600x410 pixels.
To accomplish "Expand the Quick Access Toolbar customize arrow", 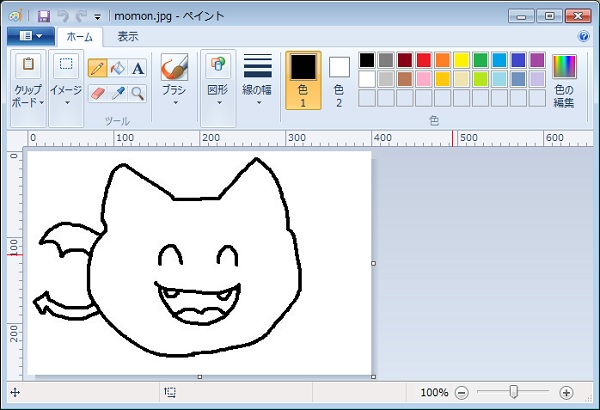I will [x=98, y=17].
